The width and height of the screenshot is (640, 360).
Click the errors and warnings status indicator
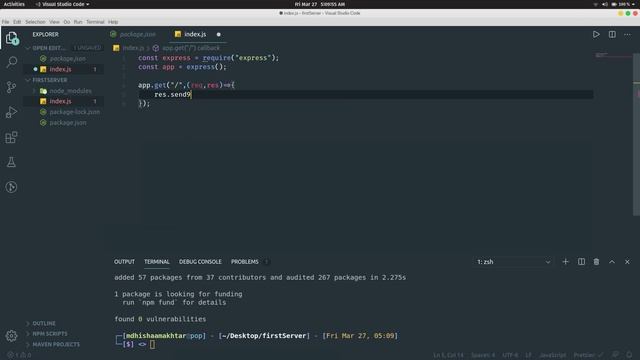click(19, 355)
